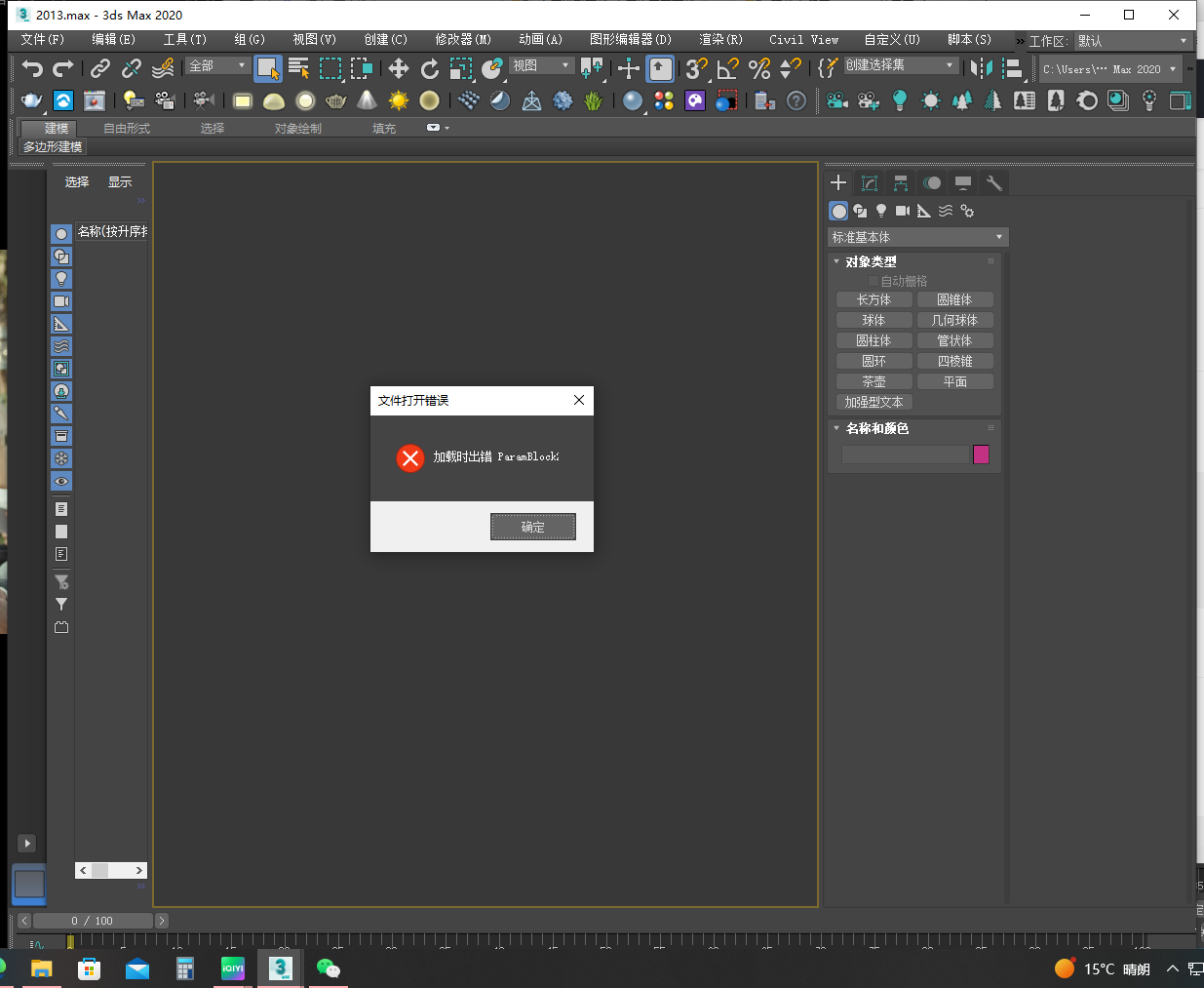1204x988 pixels.
Task: Switch create category to Shapes
Action: pos(860,211)
